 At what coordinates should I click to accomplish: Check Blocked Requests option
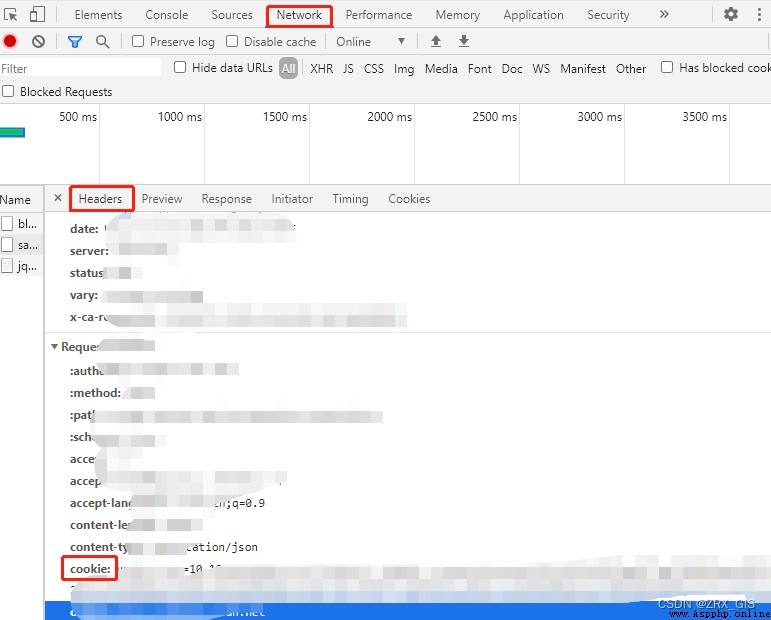pos(8,91)
